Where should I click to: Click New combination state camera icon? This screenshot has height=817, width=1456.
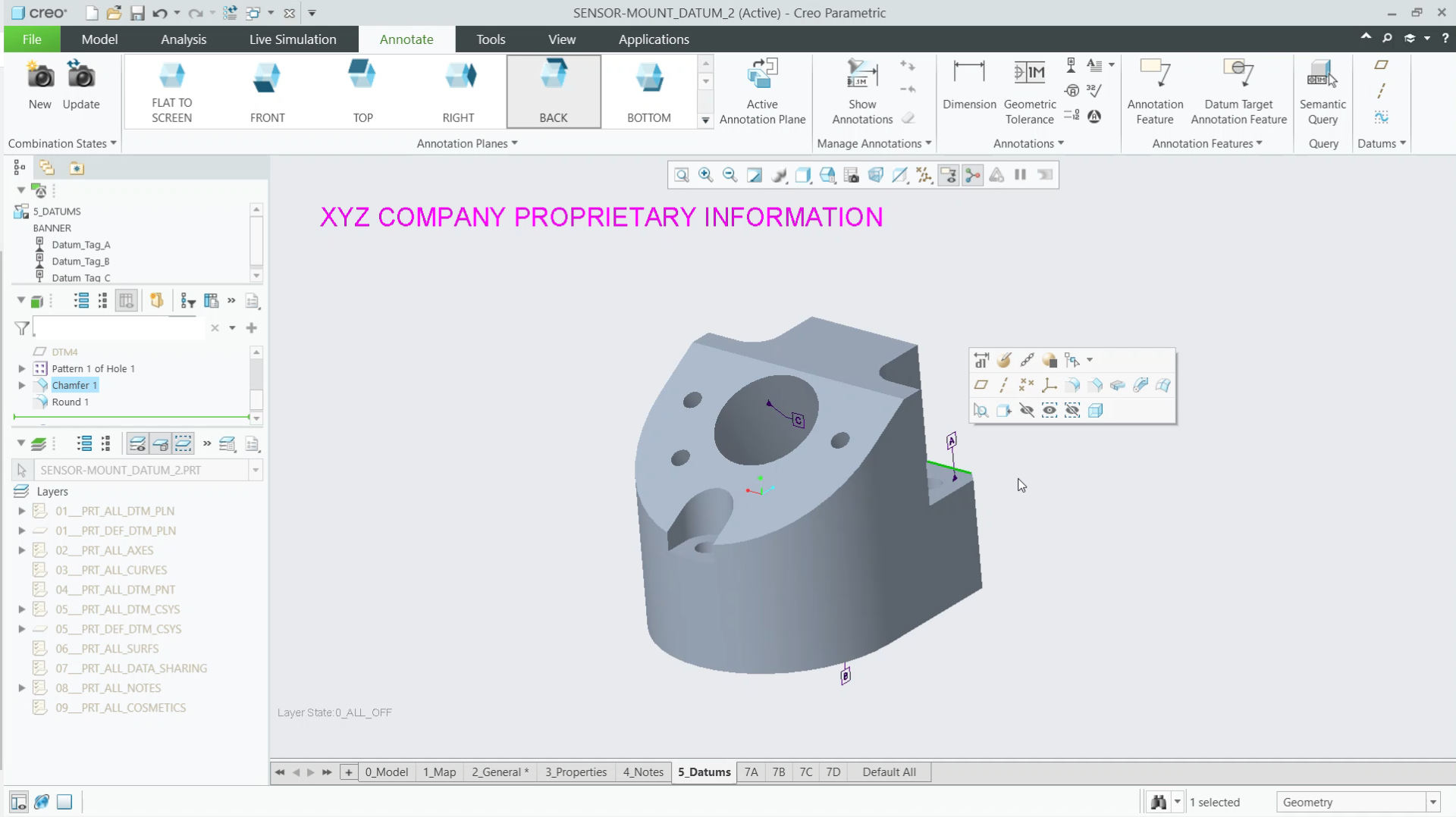[40, 85]
